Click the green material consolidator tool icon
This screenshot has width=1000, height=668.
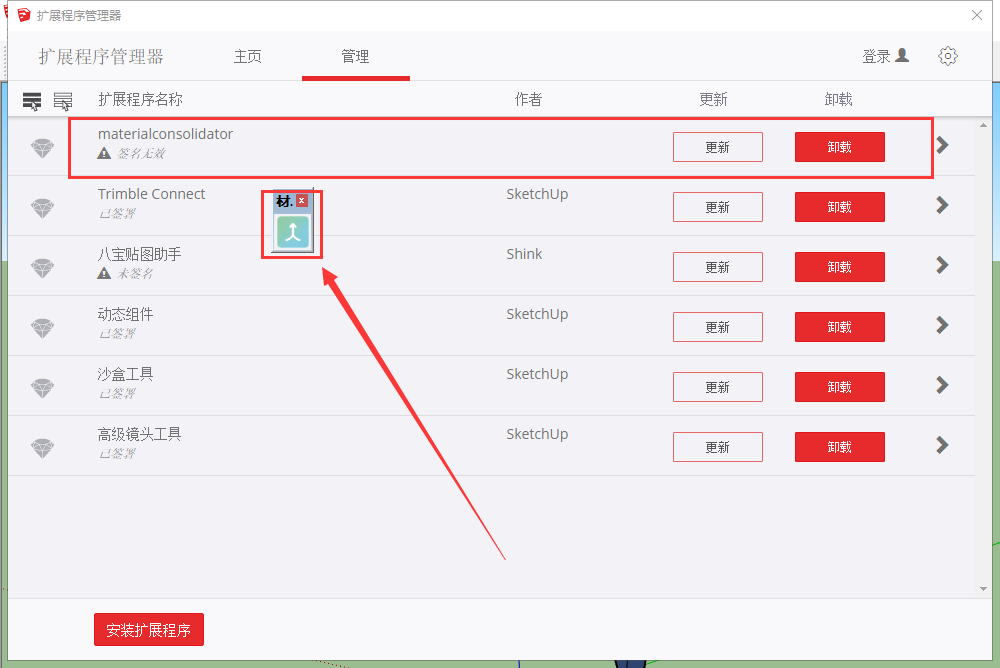(293, 232)
